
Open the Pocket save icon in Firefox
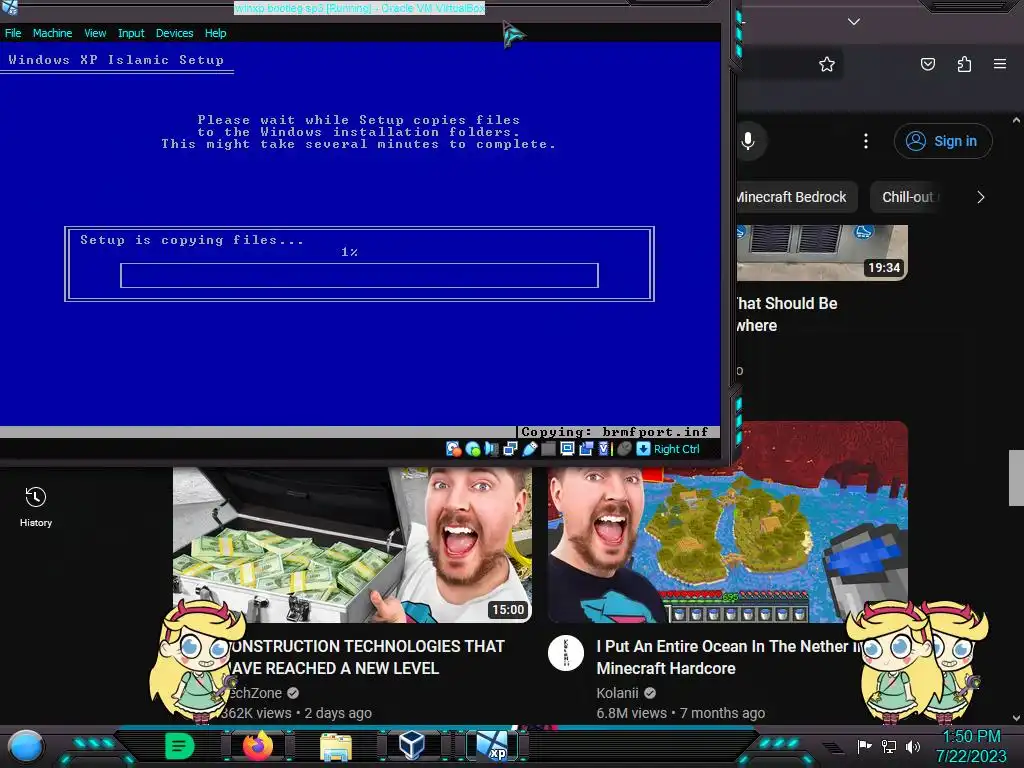[927, 64]
